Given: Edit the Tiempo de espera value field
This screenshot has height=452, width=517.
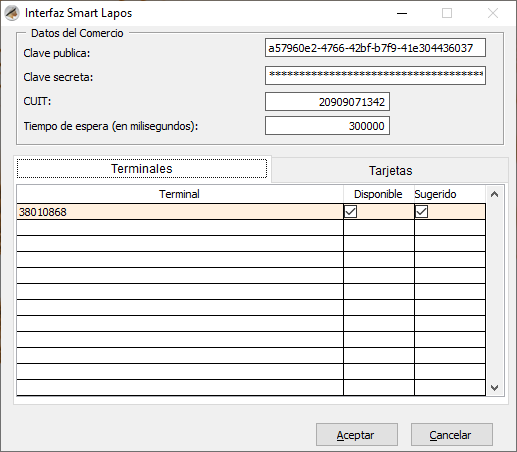Looking at the screenshot, I should point(327,126).
